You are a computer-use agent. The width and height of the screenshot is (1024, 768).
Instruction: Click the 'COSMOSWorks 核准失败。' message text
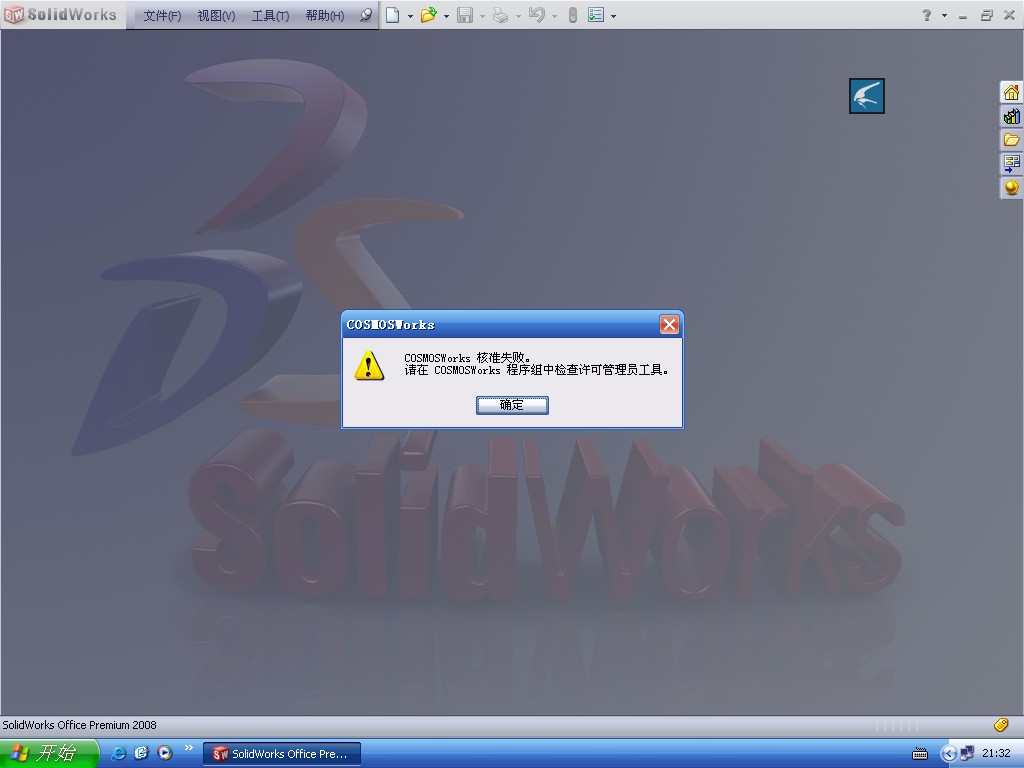pyautogui.click(x=468, y=358)
